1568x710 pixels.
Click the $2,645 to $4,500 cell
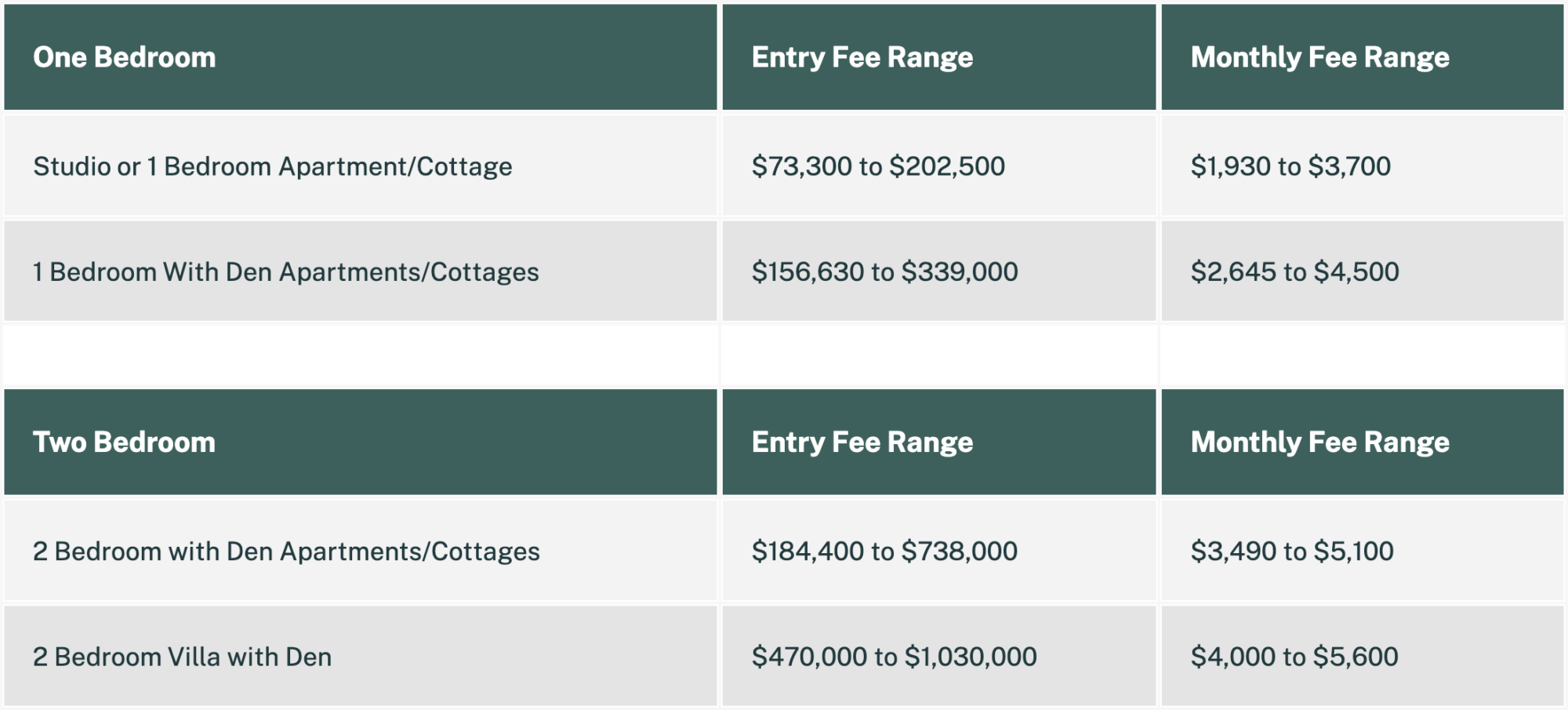click(x=1363, y=271)
